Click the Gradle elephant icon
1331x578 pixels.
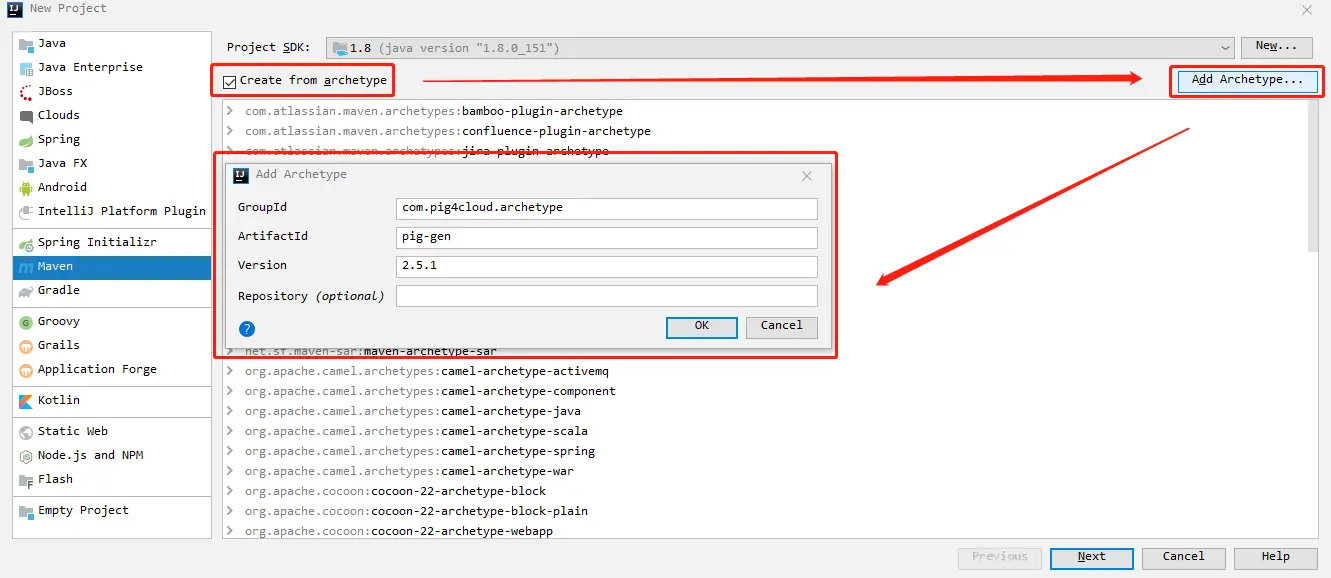coord(26,291)
